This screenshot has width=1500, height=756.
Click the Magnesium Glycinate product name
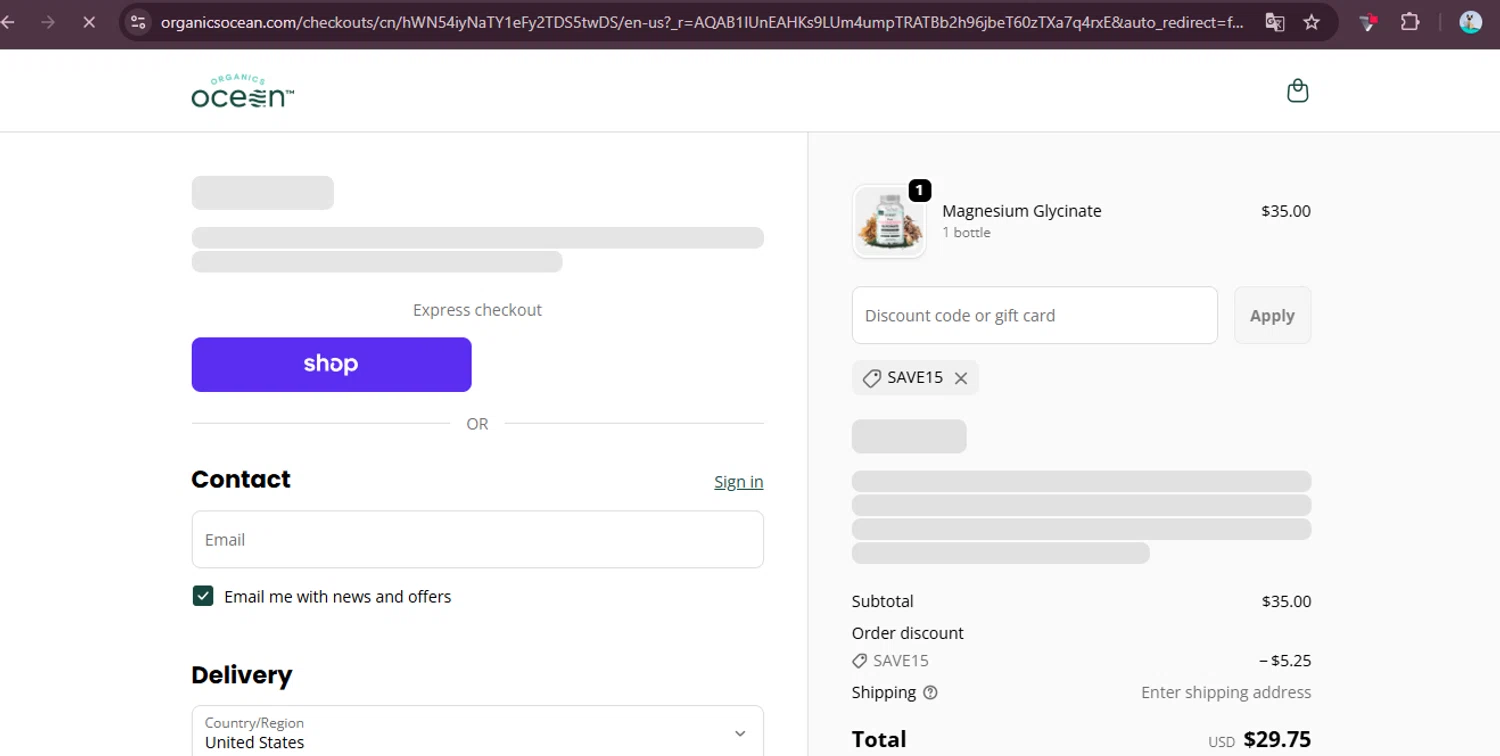[1021, 211]
